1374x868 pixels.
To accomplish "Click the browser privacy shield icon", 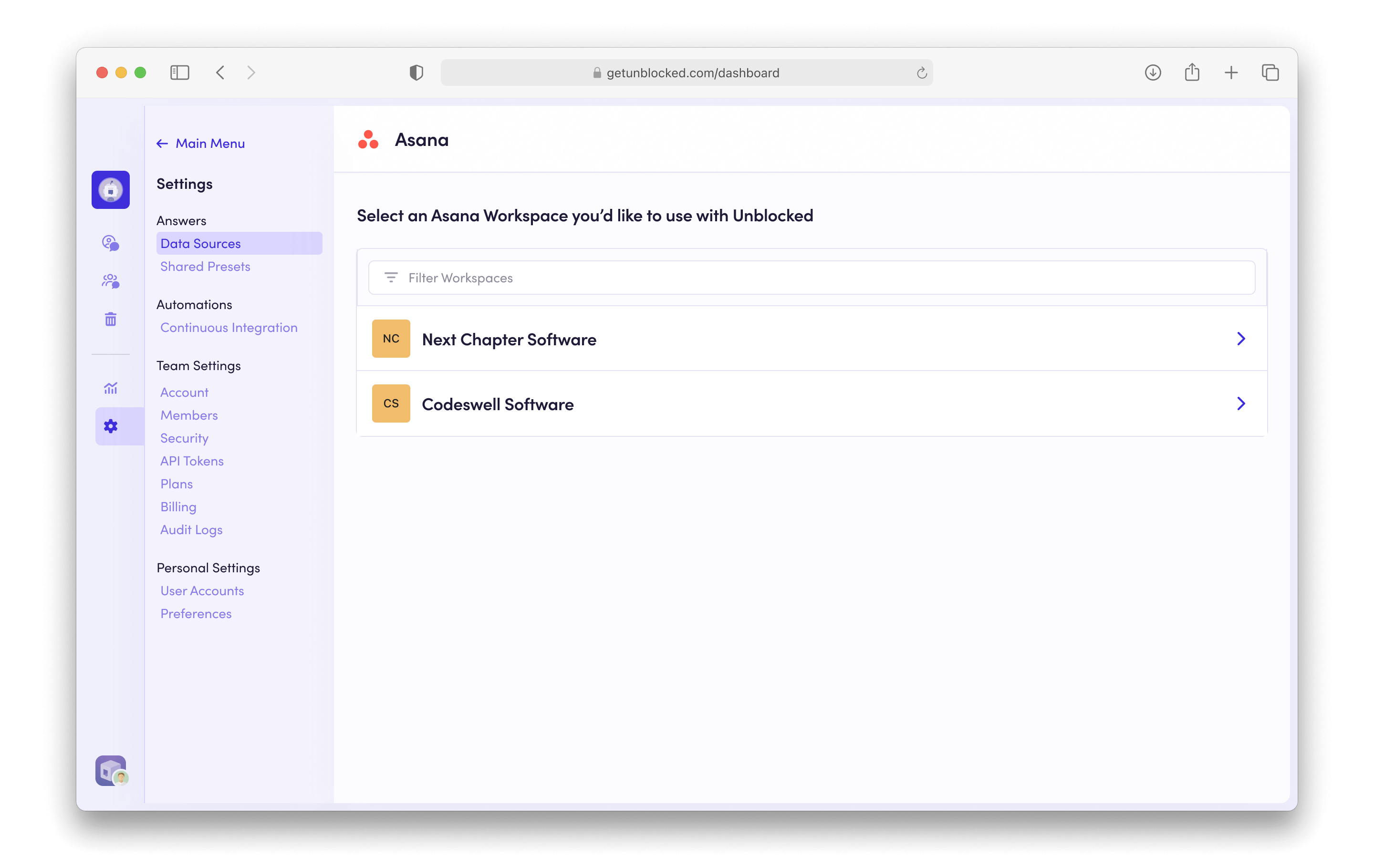I will [x=416, y=72].
